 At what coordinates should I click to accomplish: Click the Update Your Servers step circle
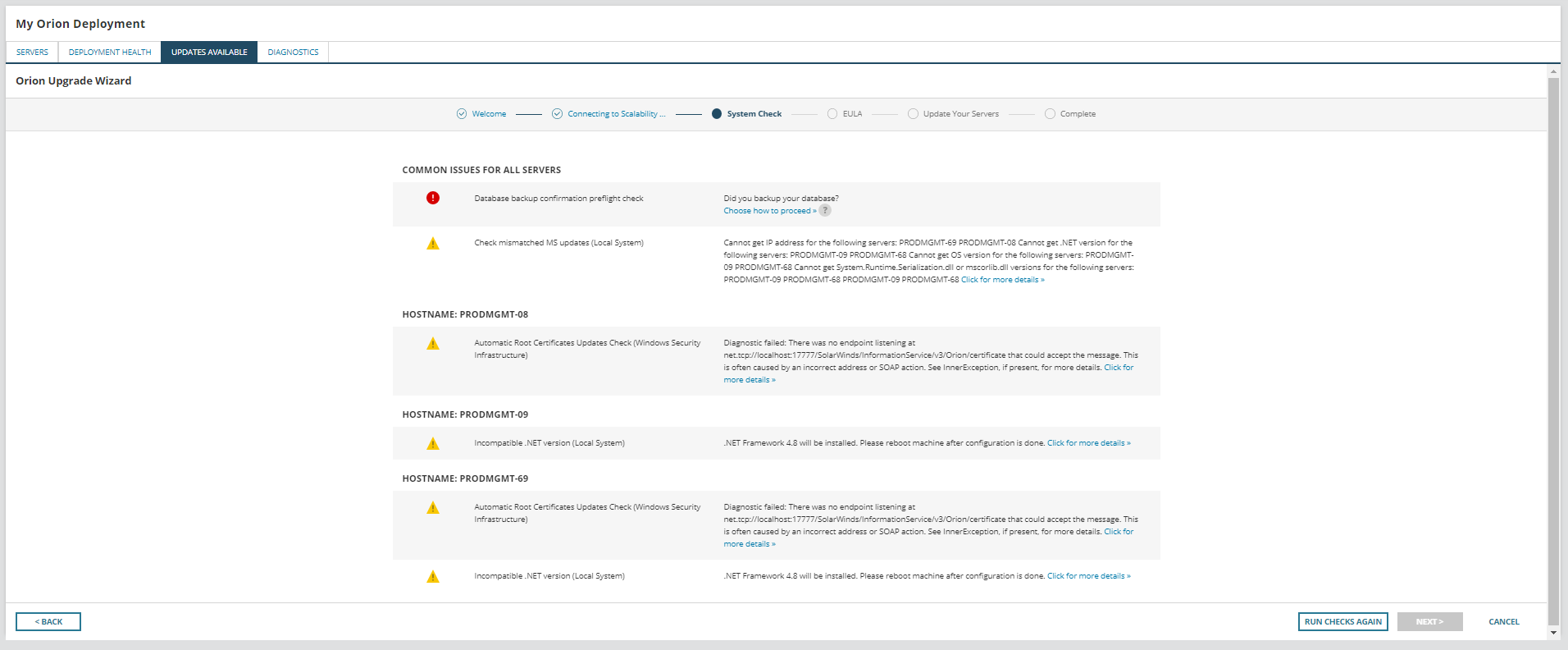pos(913,114)
